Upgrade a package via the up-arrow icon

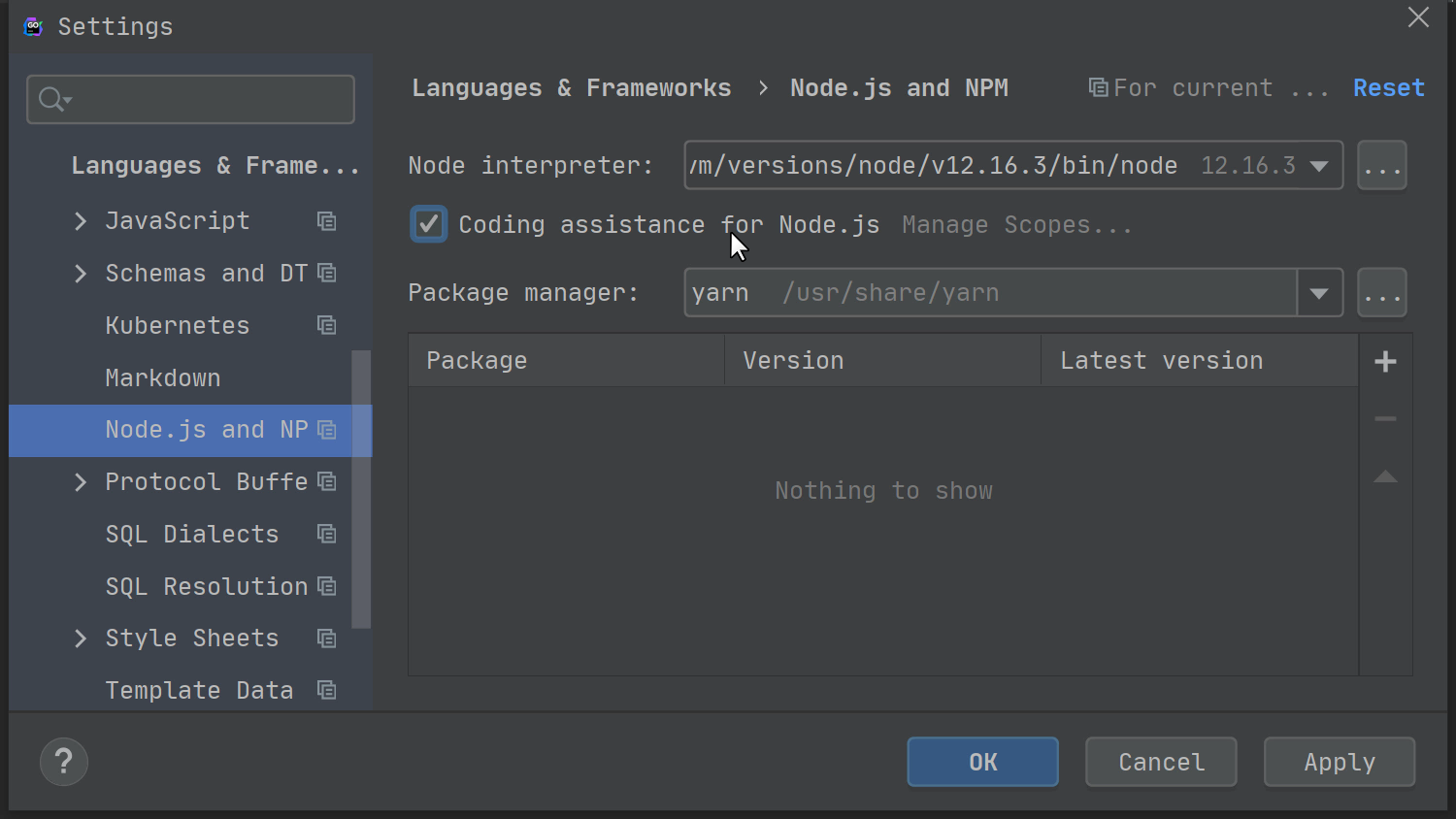1385,476
